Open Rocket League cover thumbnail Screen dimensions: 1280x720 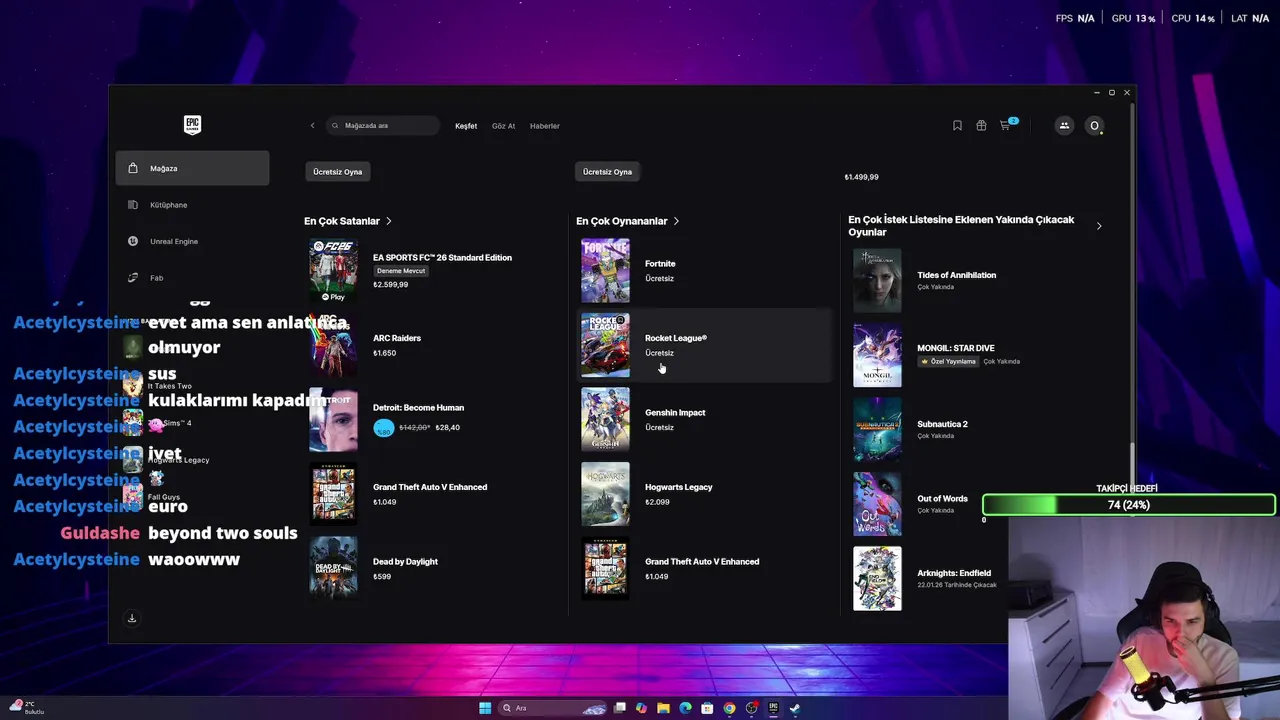point(605,345)
